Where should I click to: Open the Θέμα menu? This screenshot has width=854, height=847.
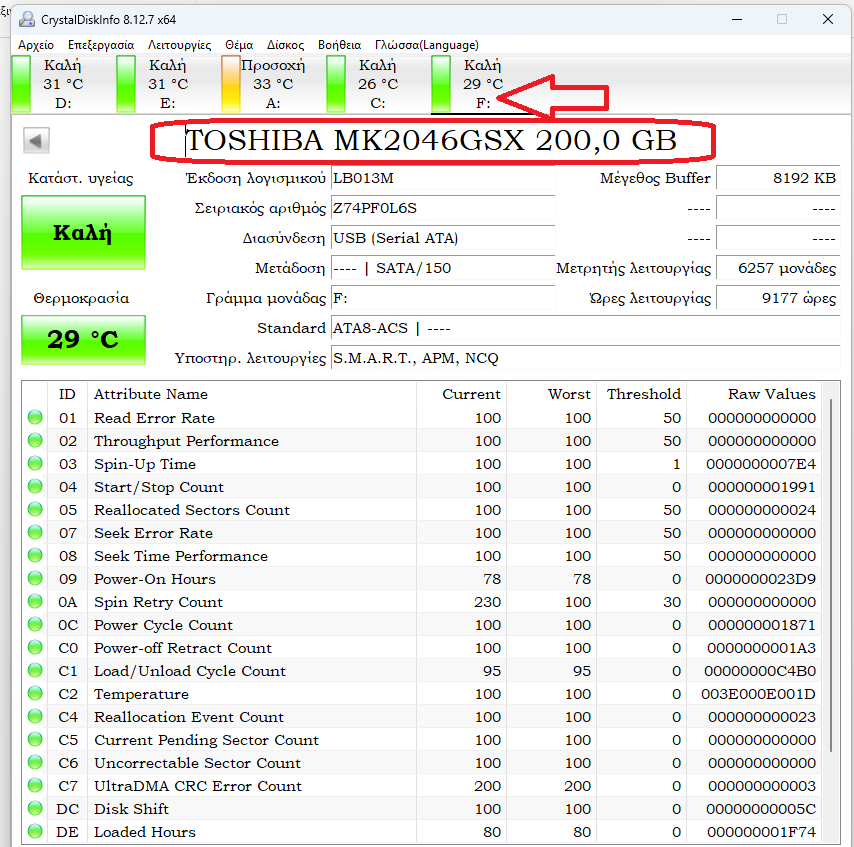click(239, 45)
